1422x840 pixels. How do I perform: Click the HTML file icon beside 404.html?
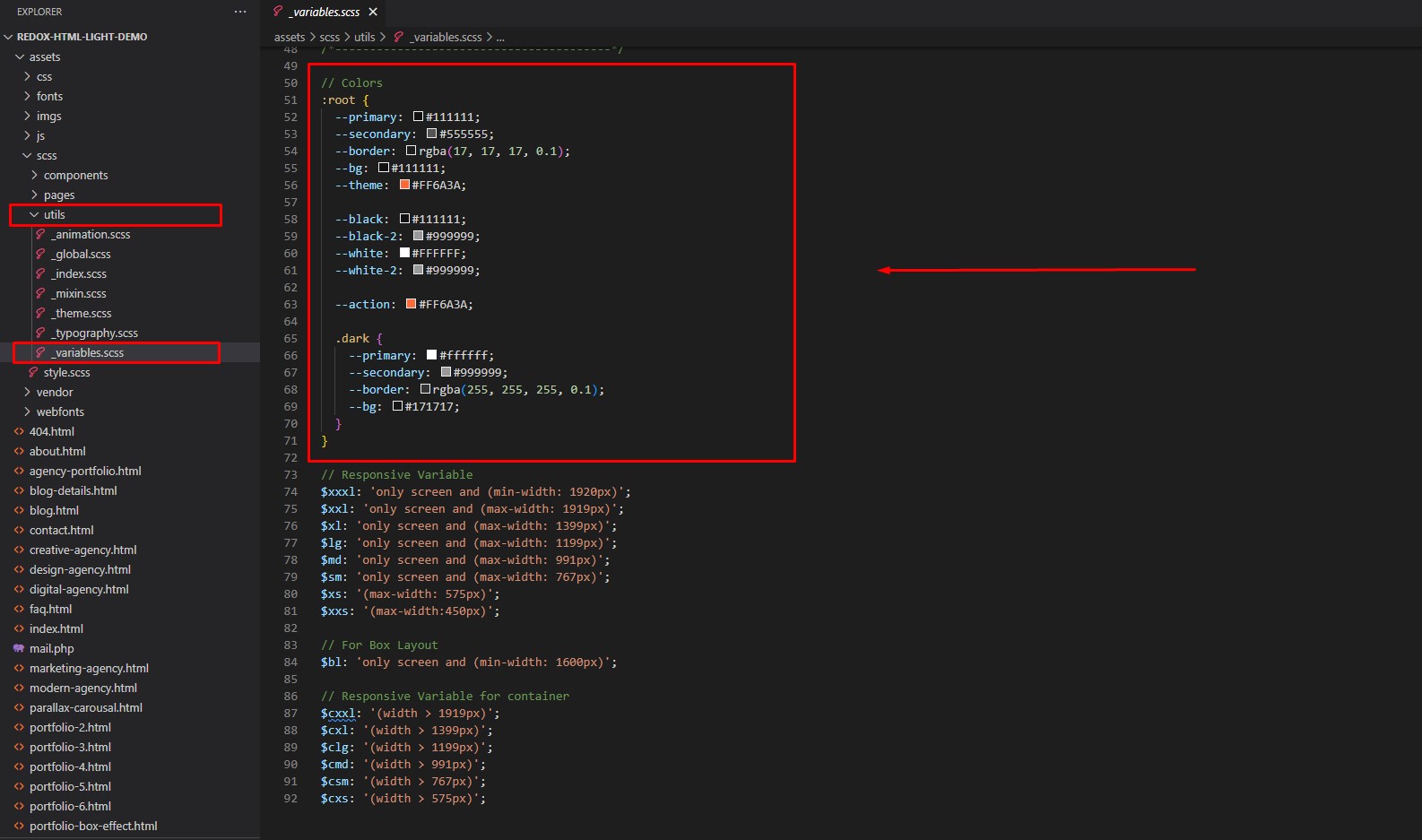click(x=19, y=431)
